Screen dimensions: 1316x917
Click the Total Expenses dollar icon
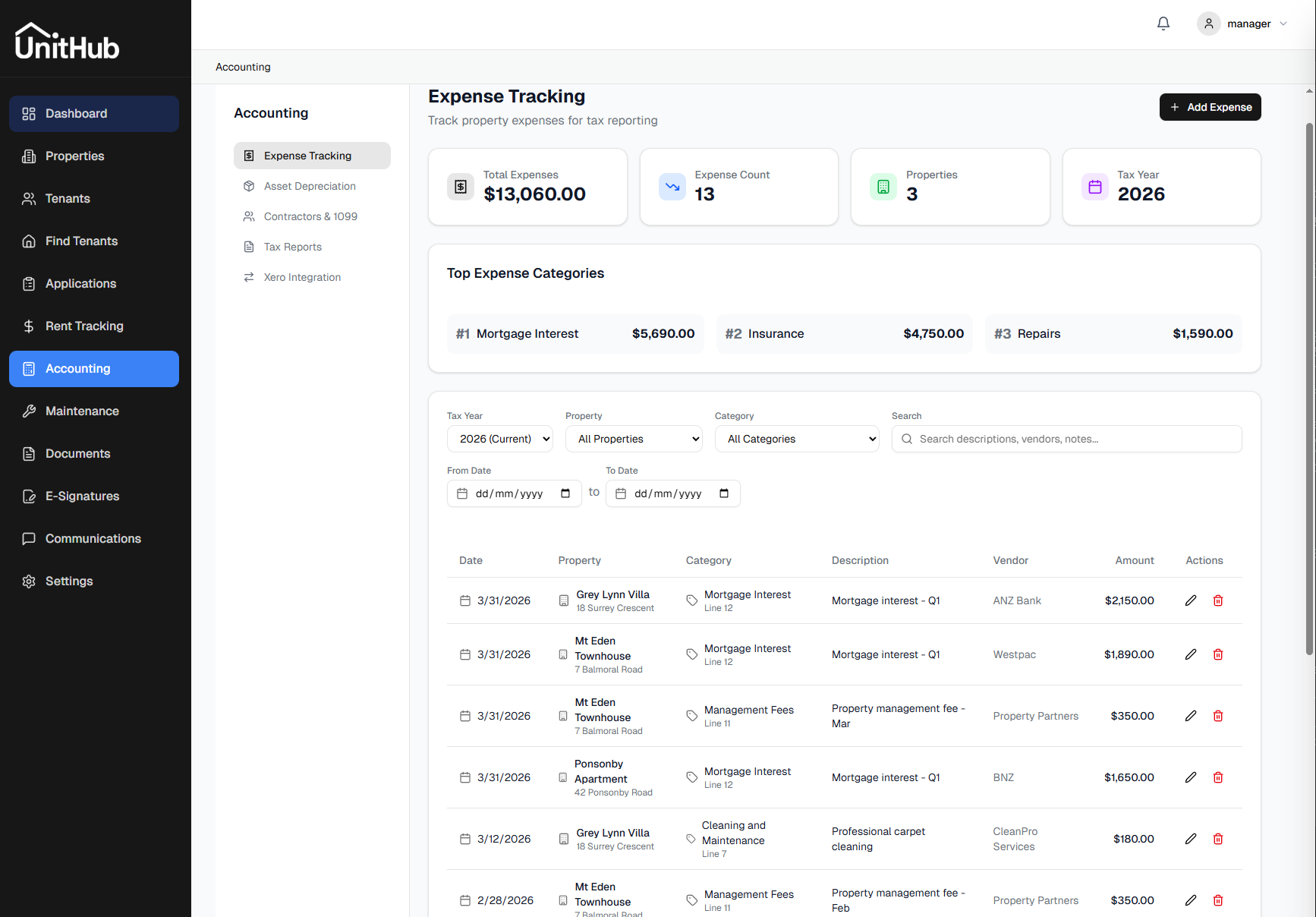pos(461,187)
